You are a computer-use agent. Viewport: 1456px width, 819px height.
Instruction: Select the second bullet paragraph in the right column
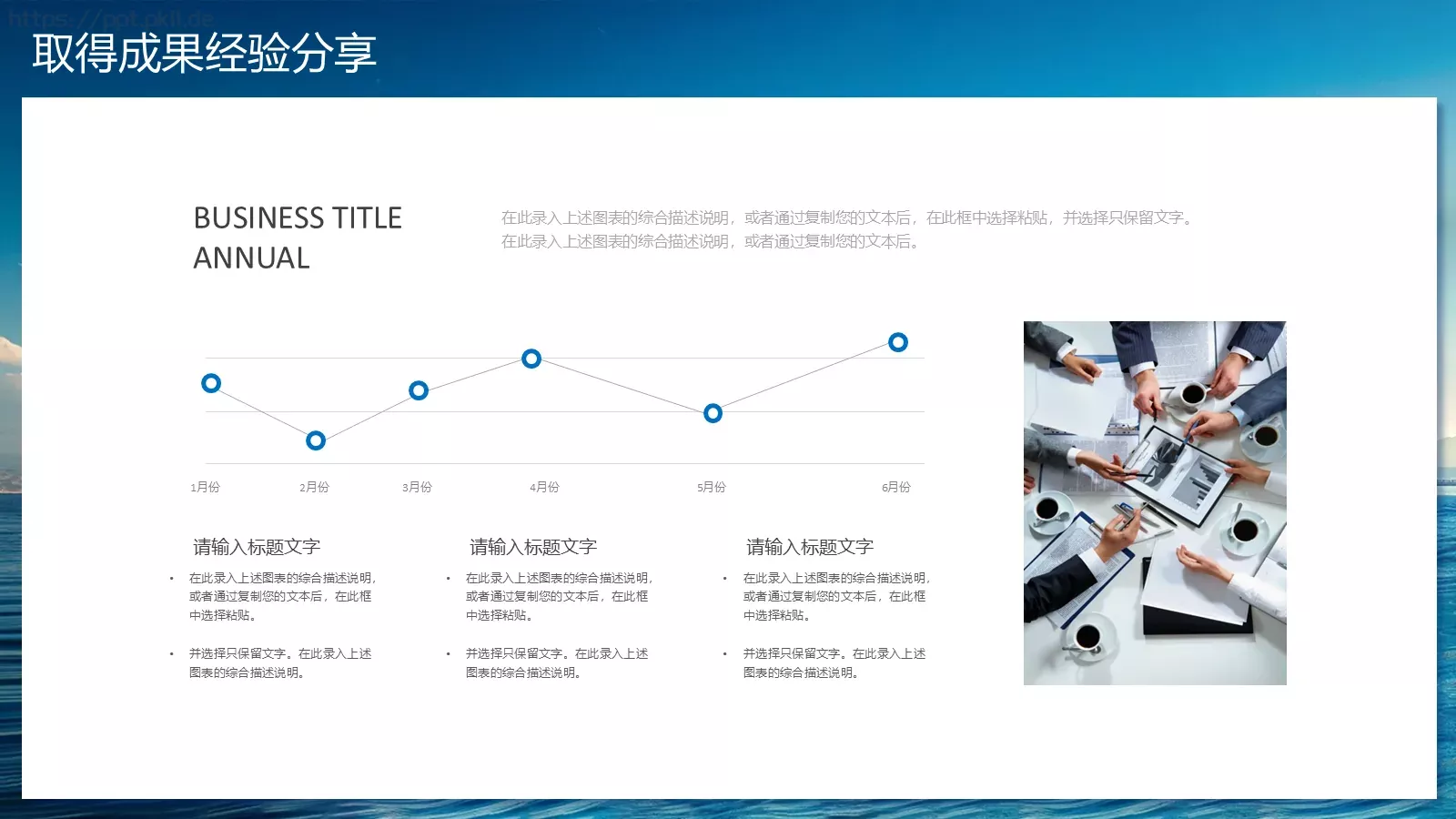834,663
